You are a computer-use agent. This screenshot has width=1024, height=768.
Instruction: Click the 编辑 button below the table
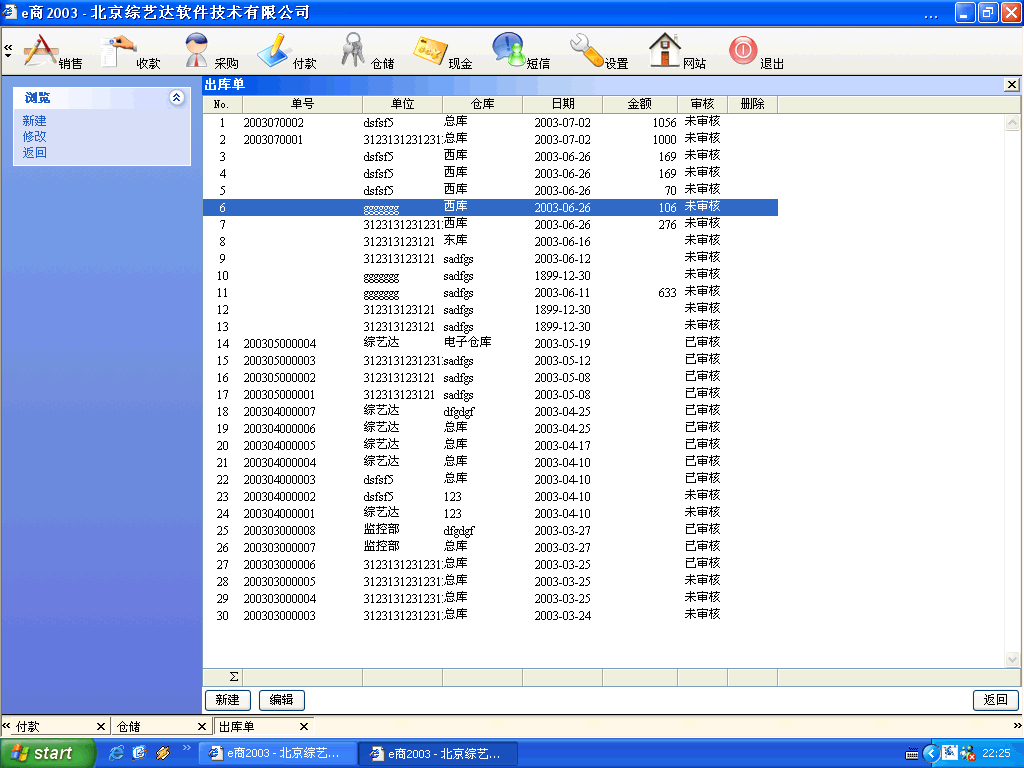281,700
